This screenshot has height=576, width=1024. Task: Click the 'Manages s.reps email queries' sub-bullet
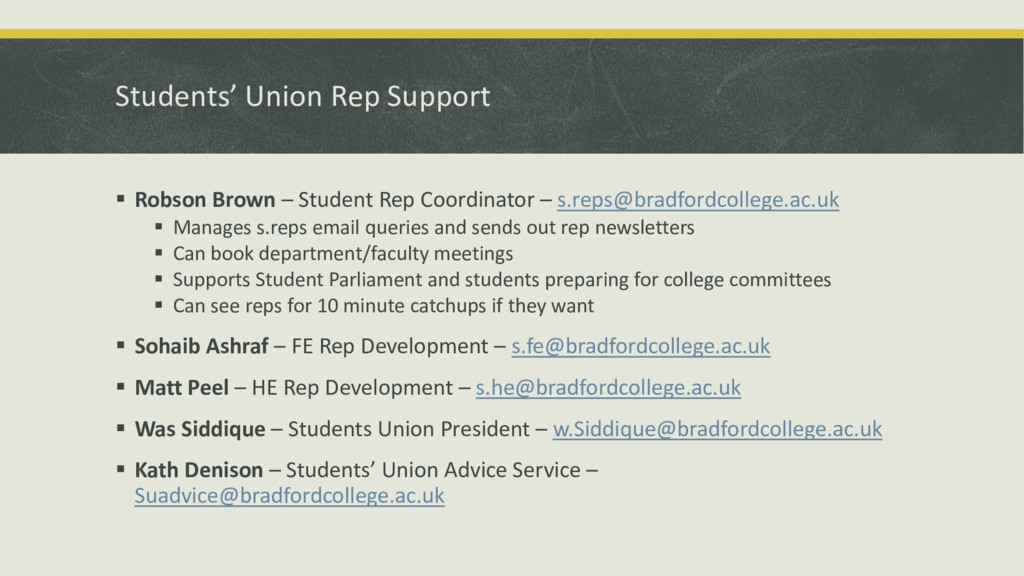[434, 228]
